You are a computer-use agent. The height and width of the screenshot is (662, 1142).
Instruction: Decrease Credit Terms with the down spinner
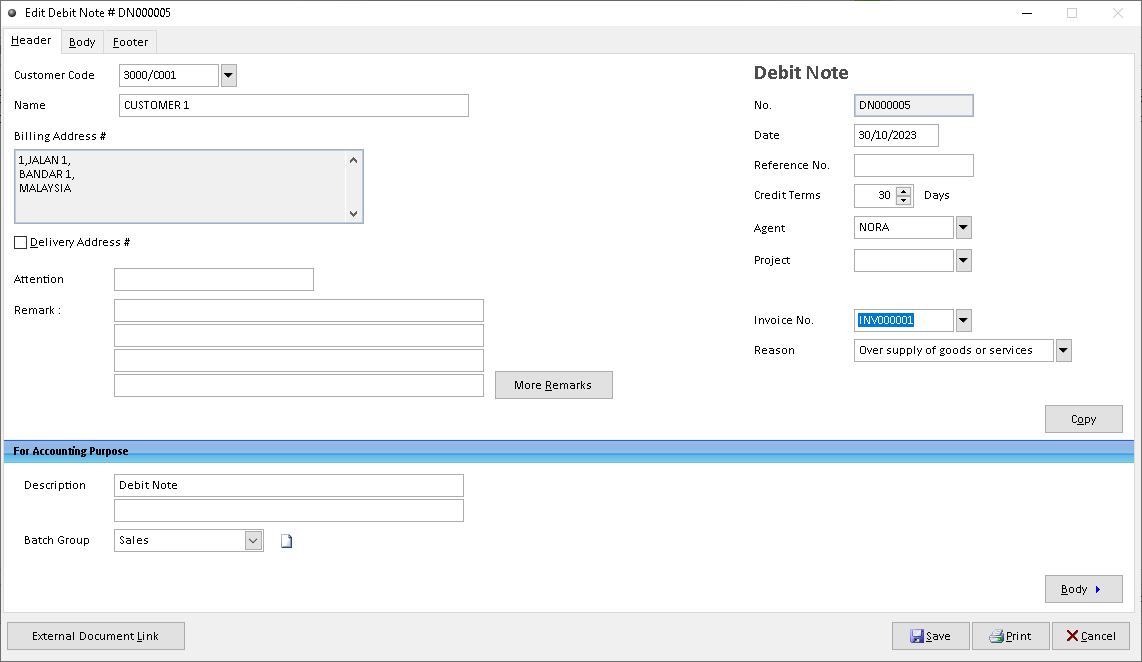pos(904,200)
